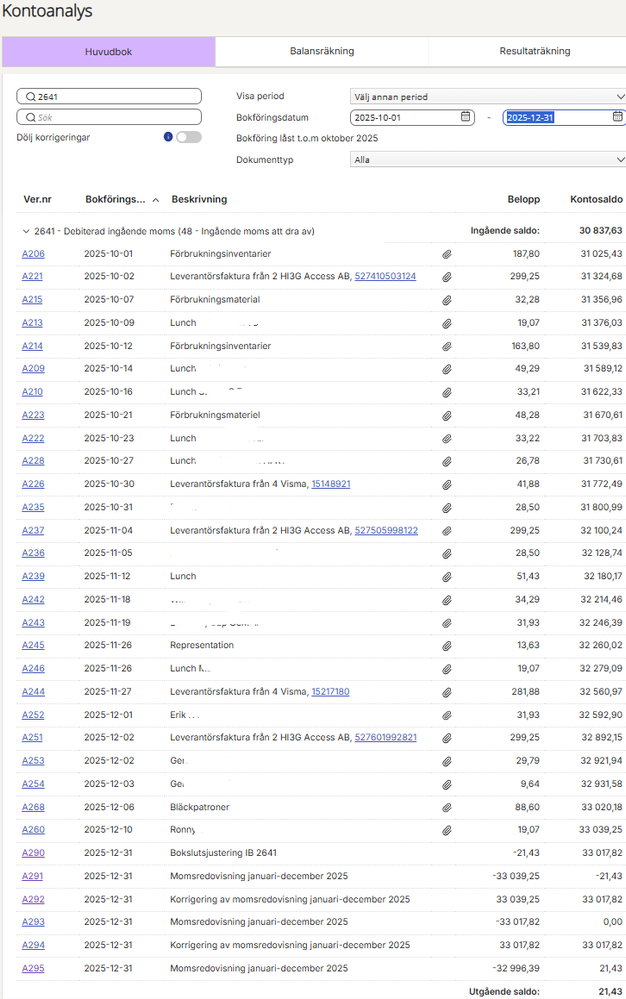Open the Visa period dropdown
The image size is (626, 999).
(x=488, y=96)
